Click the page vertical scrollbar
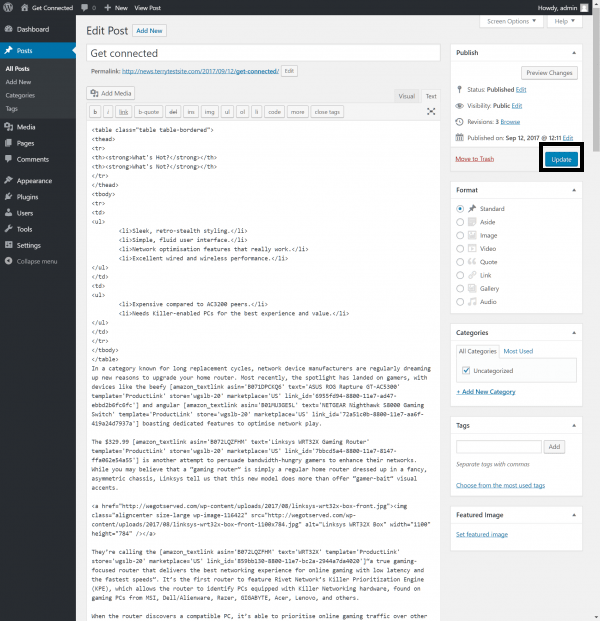 click(x=596, y=79)
